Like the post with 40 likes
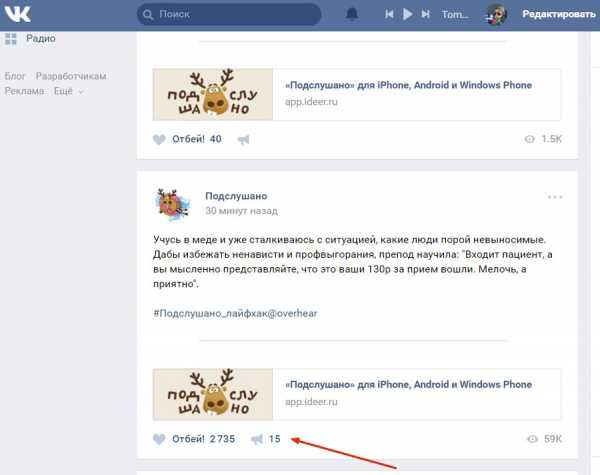 [x=159, y=139]
